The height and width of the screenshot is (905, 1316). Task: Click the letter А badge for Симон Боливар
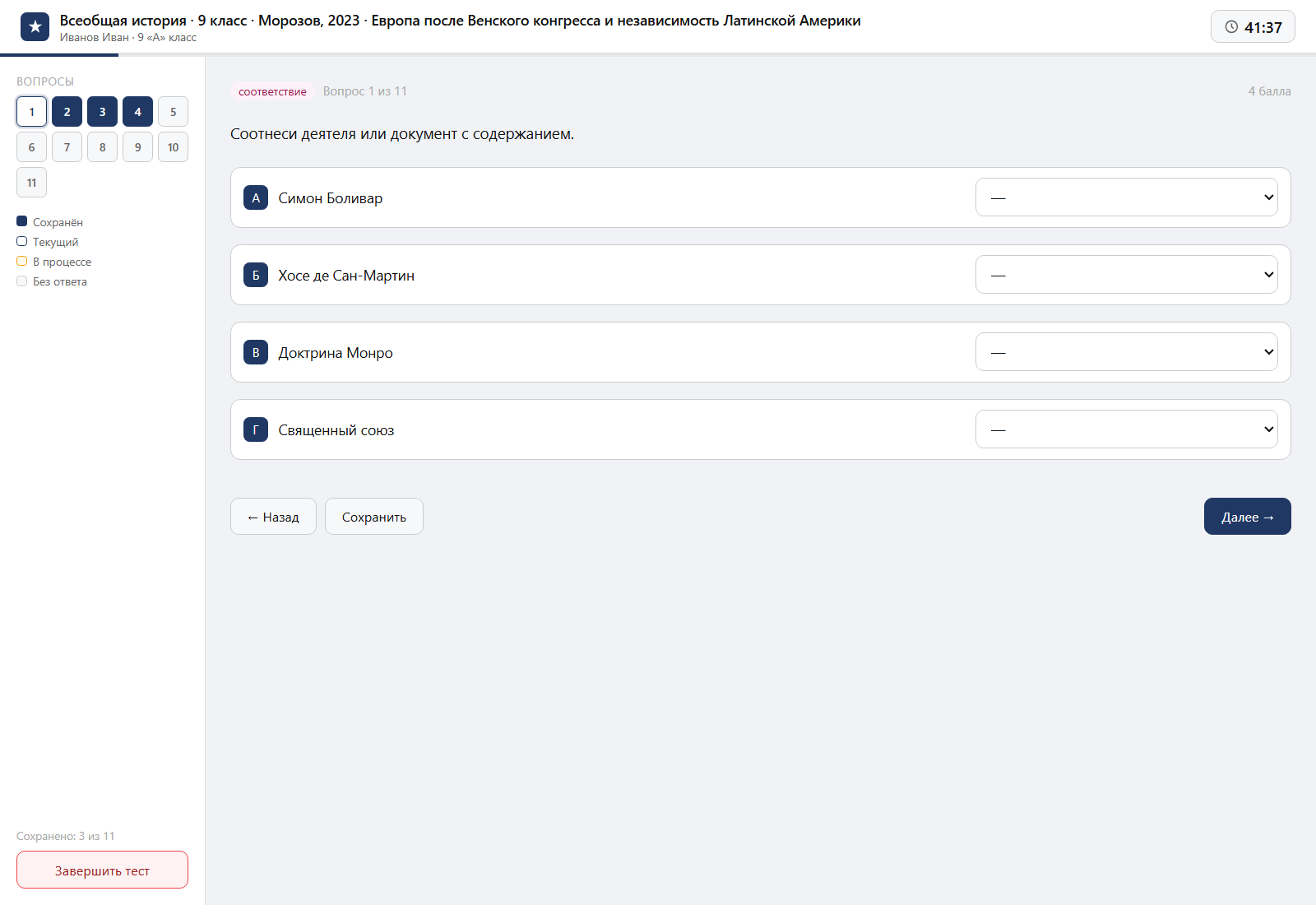tap(256, 197)
